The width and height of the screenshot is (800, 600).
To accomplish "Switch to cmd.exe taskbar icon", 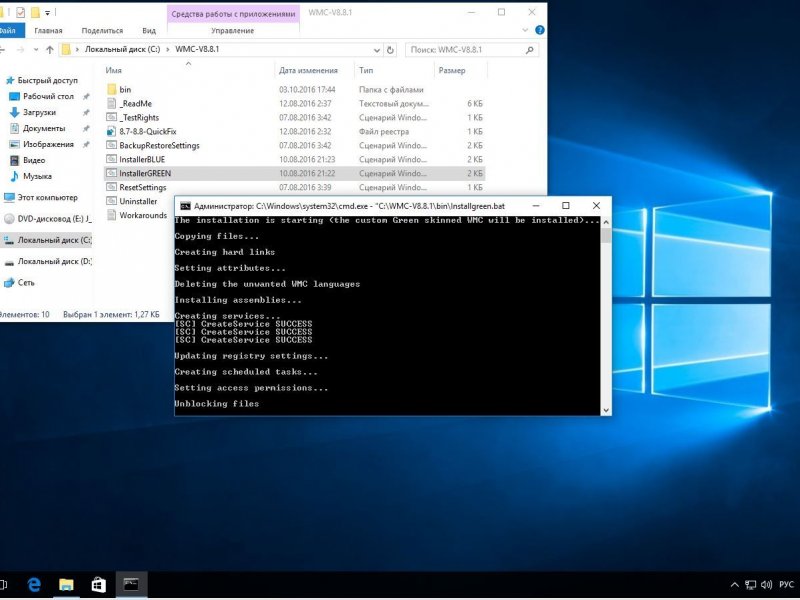I will [x=131, y=585].
